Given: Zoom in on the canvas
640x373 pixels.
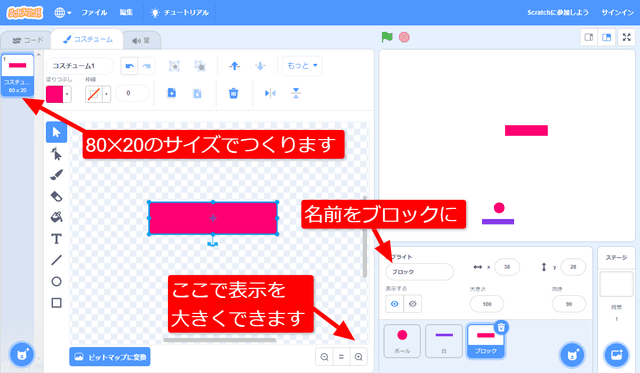Looking at the screenshot, I should (x=358, y=357).
